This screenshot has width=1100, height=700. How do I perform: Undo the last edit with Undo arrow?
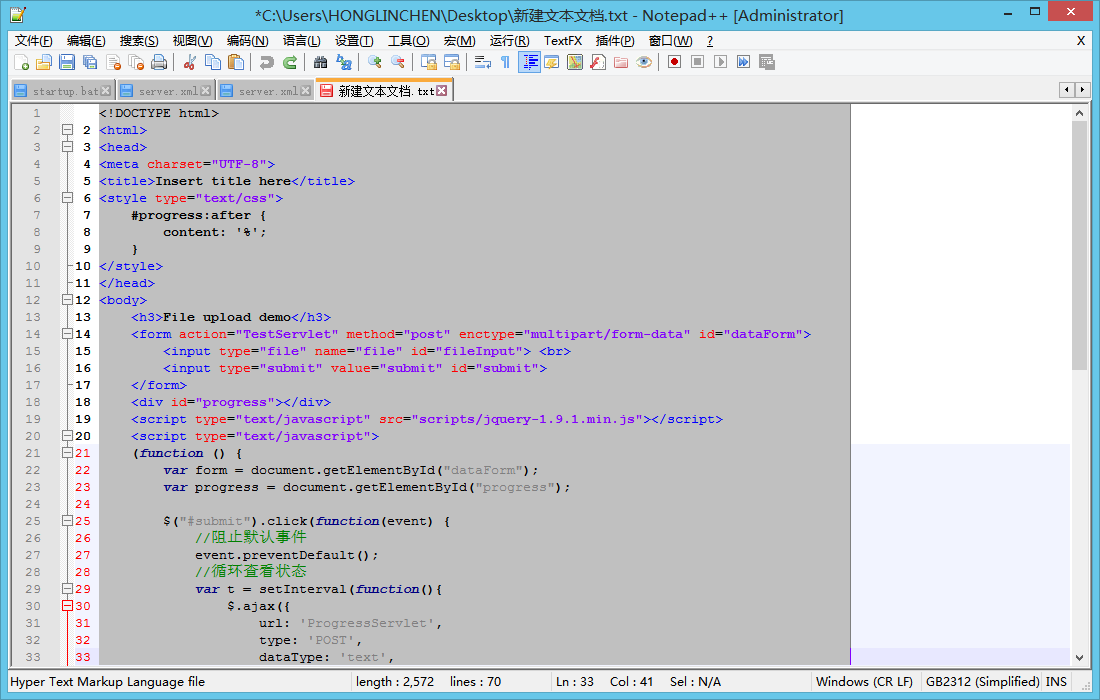[266, 62]
